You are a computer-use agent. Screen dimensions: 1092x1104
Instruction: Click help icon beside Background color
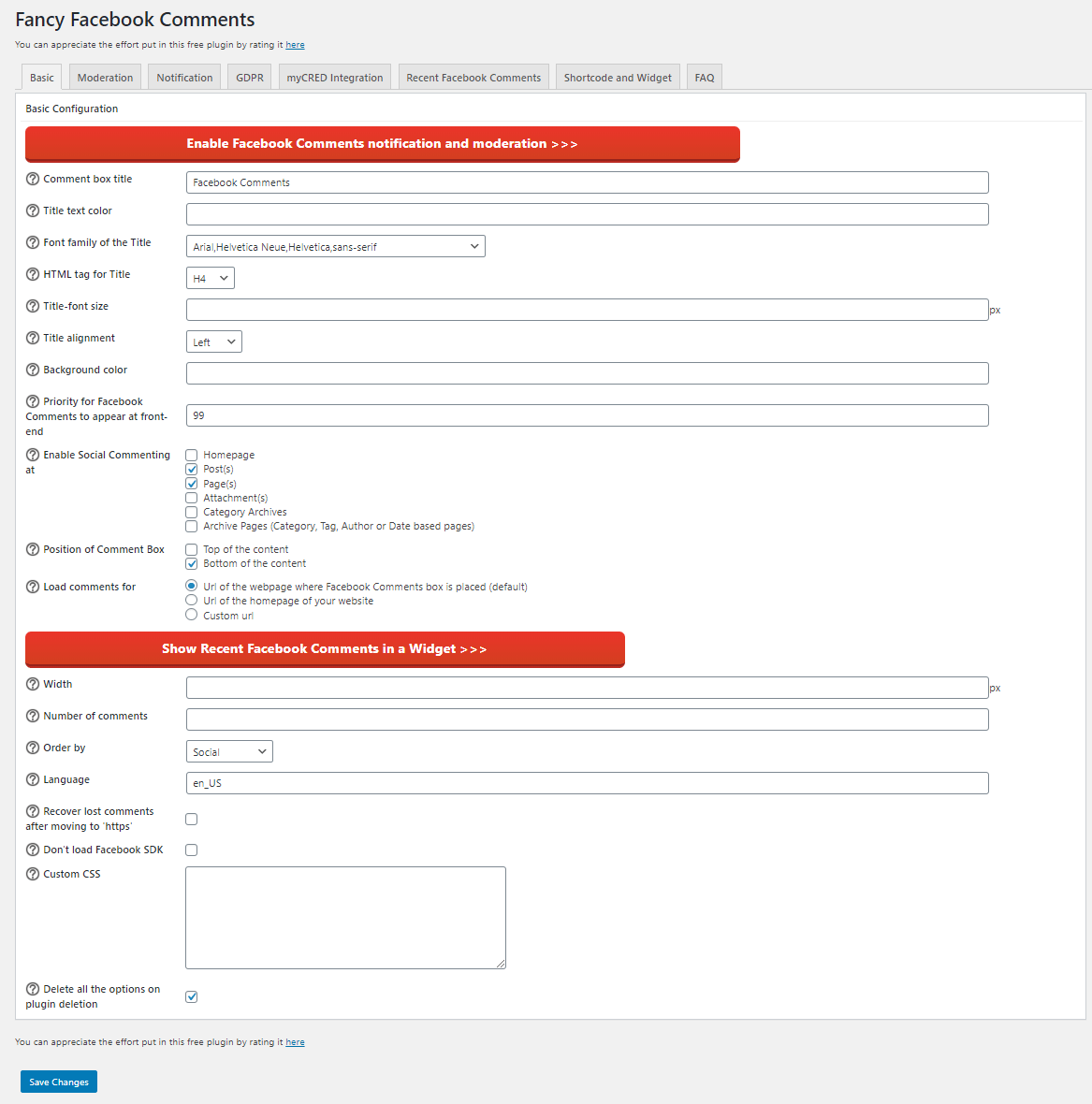pos(33,370)
